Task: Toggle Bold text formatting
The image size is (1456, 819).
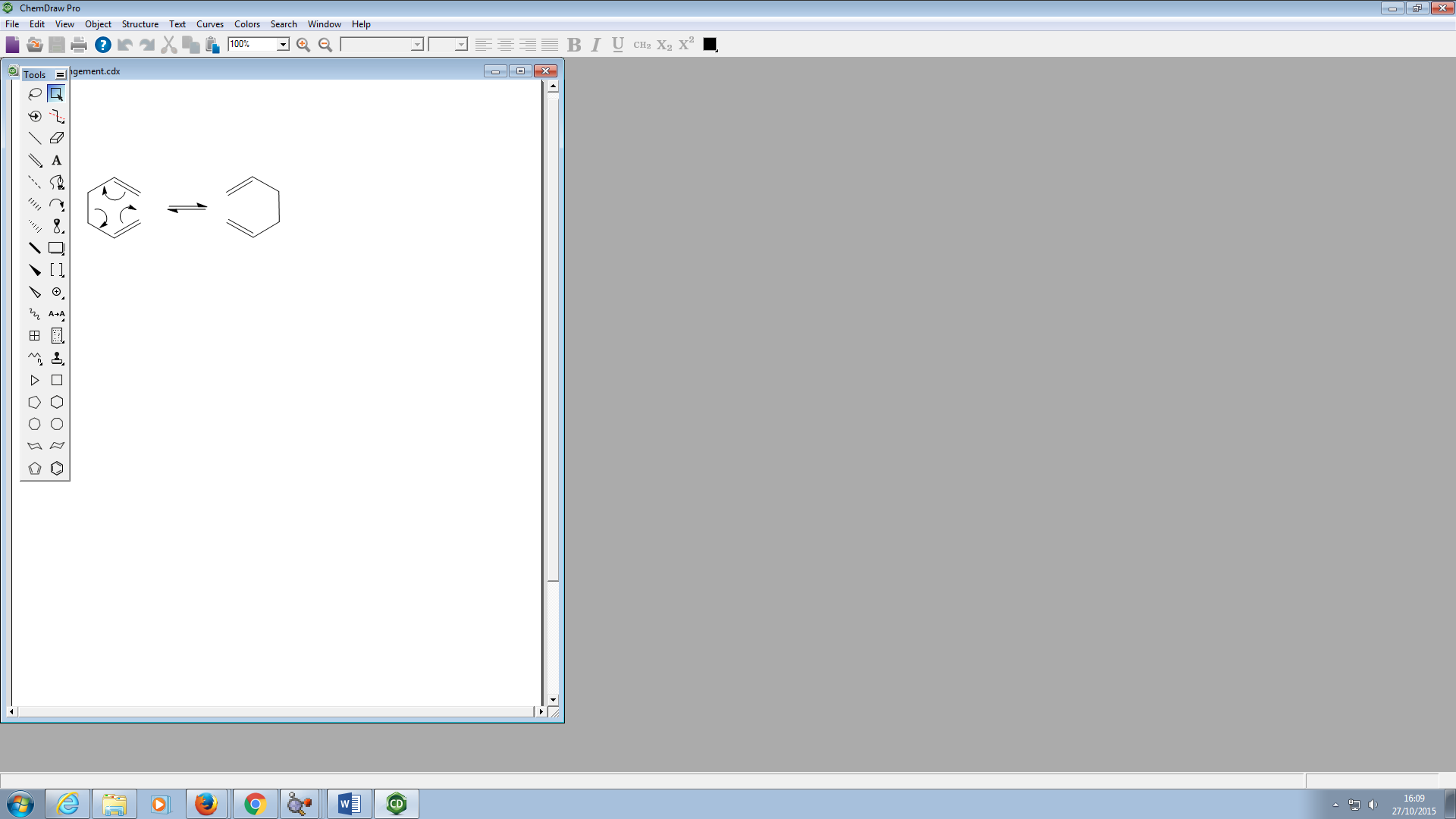Action: [x=574, y=45]
